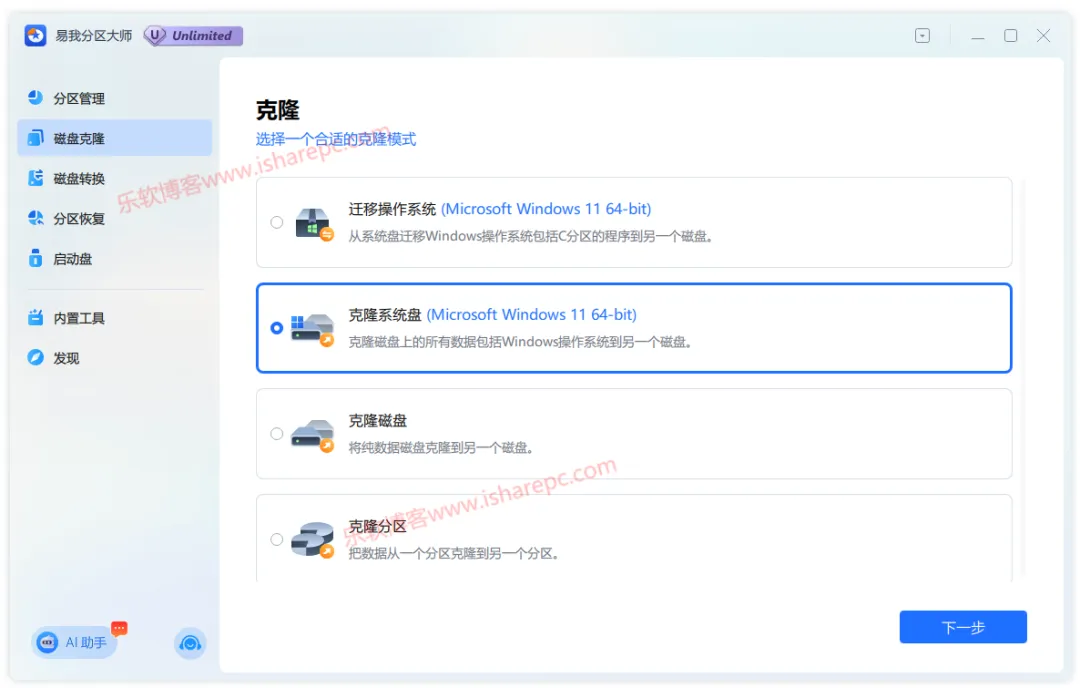Open the customer support headset icon
Image resolution: width=1080 pixels, height=688 pixels.
point(190,643)
